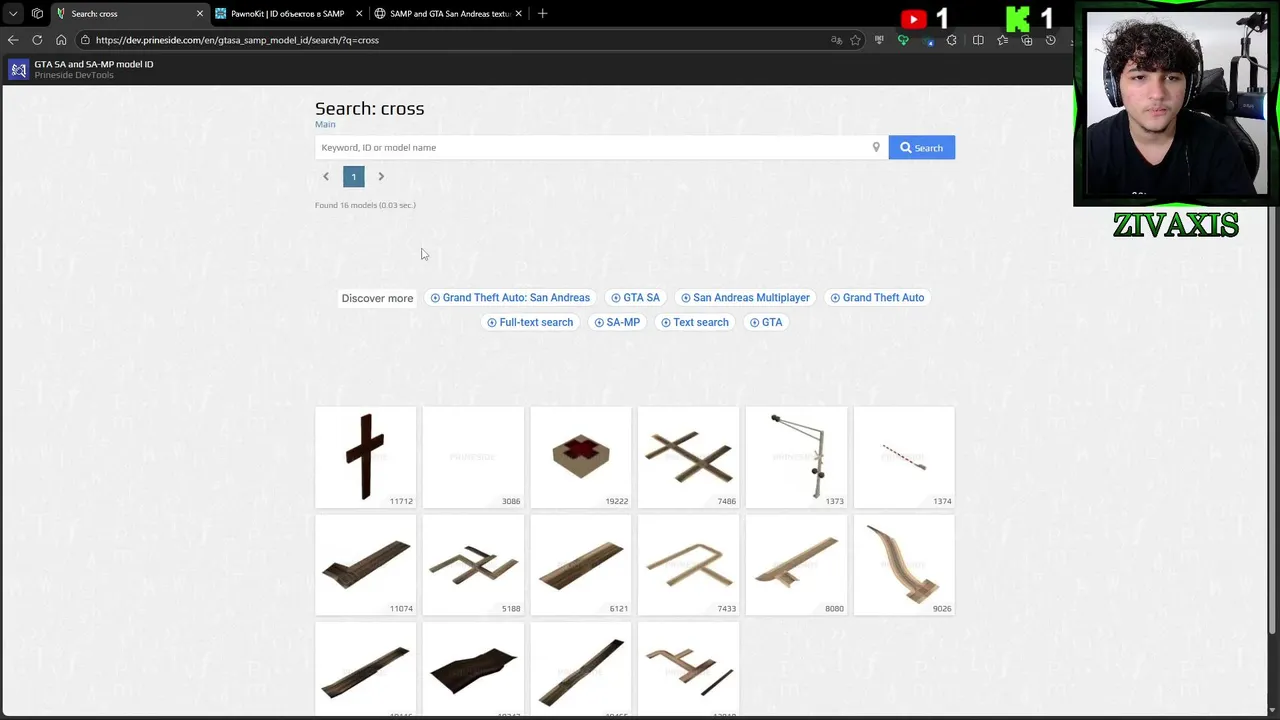The height and width of the screenshot is (720, 1280).
Task: Click the browser back arrow
Action: click(13, 40)
